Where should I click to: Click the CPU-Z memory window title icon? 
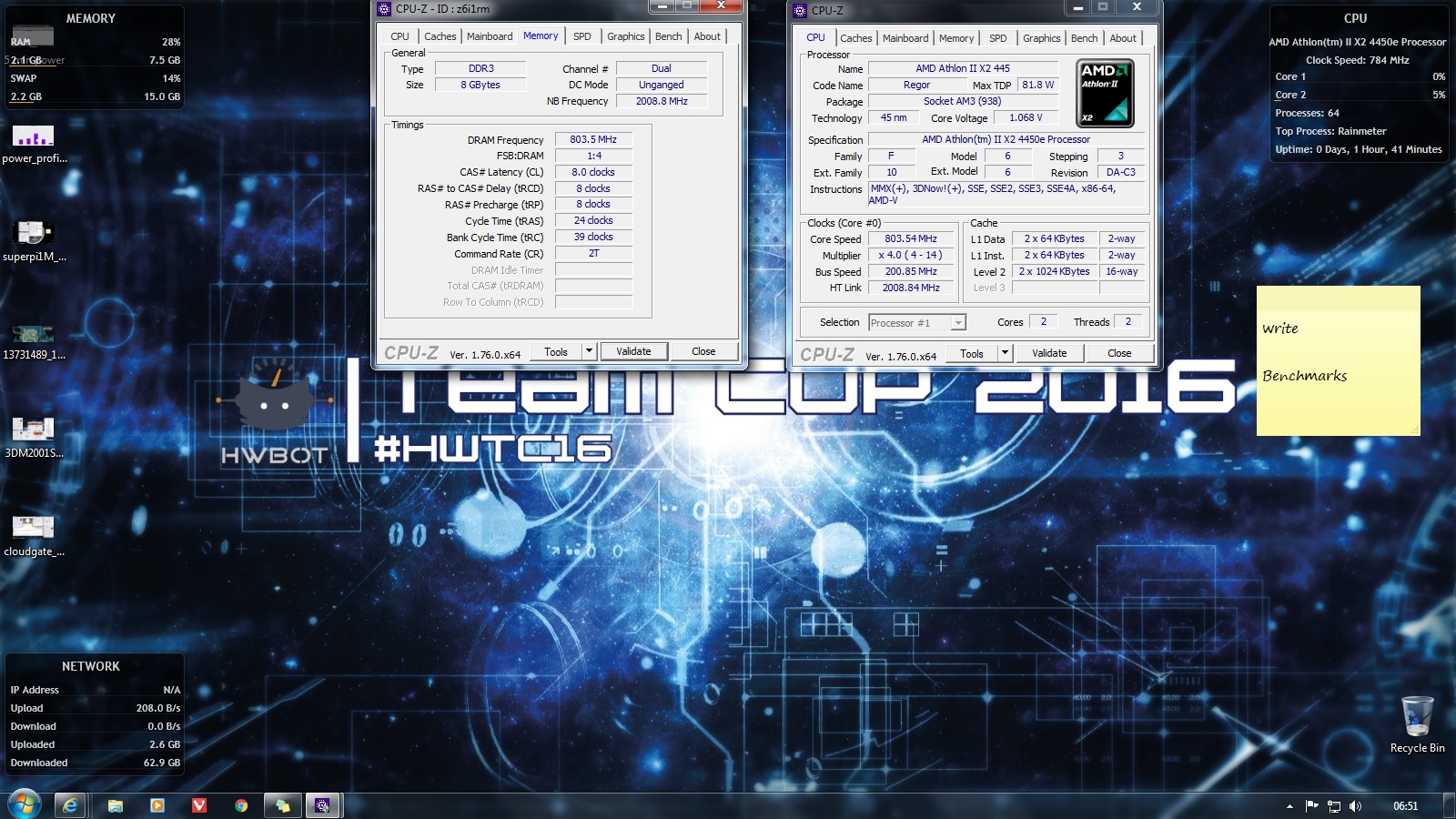point(384,8)
